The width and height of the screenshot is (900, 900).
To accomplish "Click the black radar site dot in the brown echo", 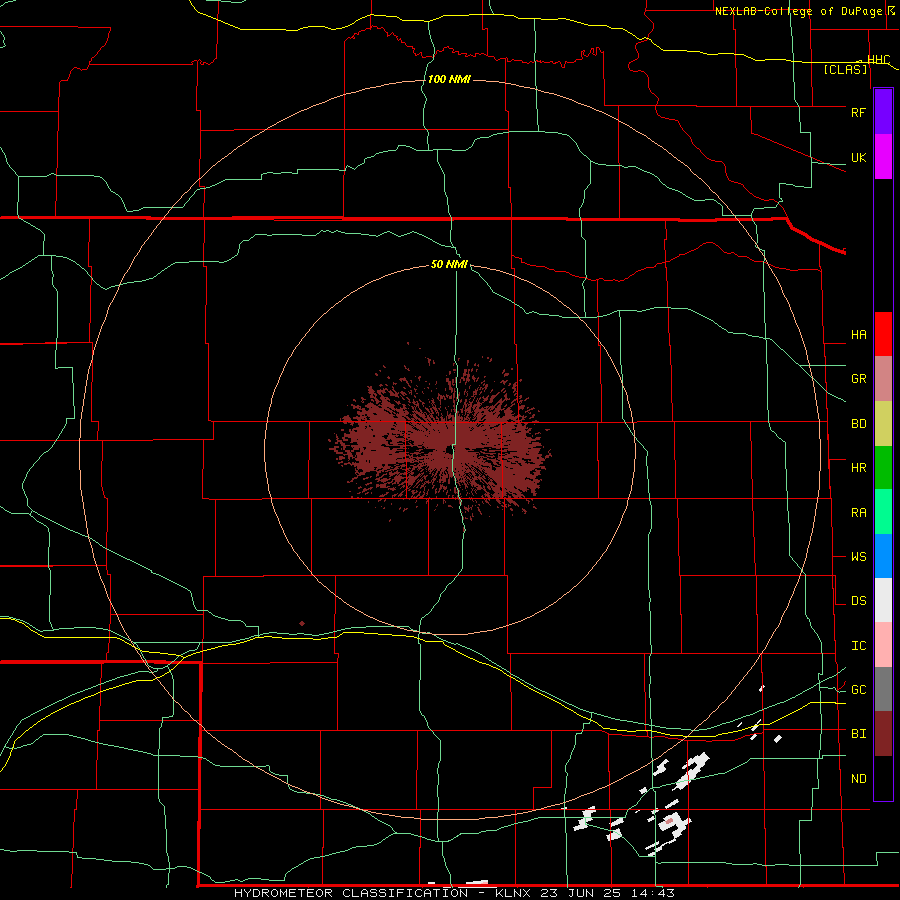I will click(449, 450).
